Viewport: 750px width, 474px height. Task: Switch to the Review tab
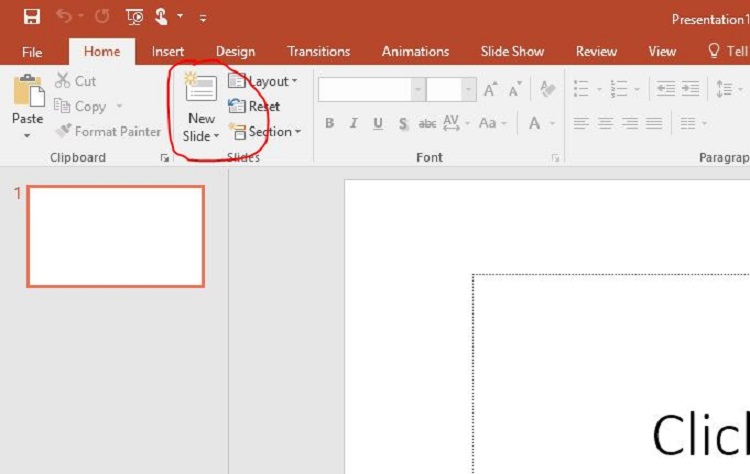[596, 51]
